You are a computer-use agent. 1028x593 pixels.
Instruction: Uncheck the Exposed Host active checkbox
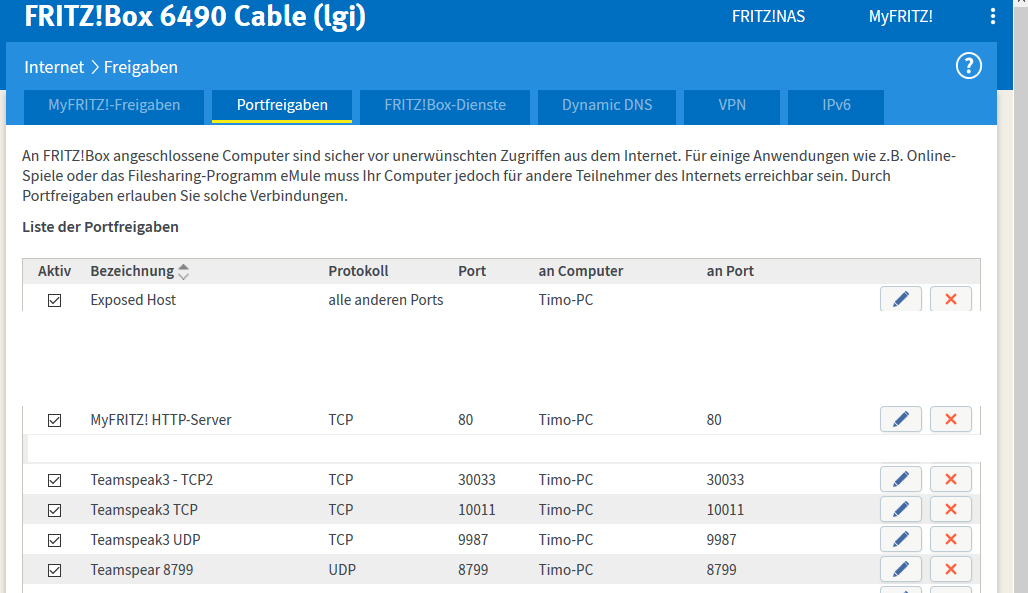pos(55,300)
